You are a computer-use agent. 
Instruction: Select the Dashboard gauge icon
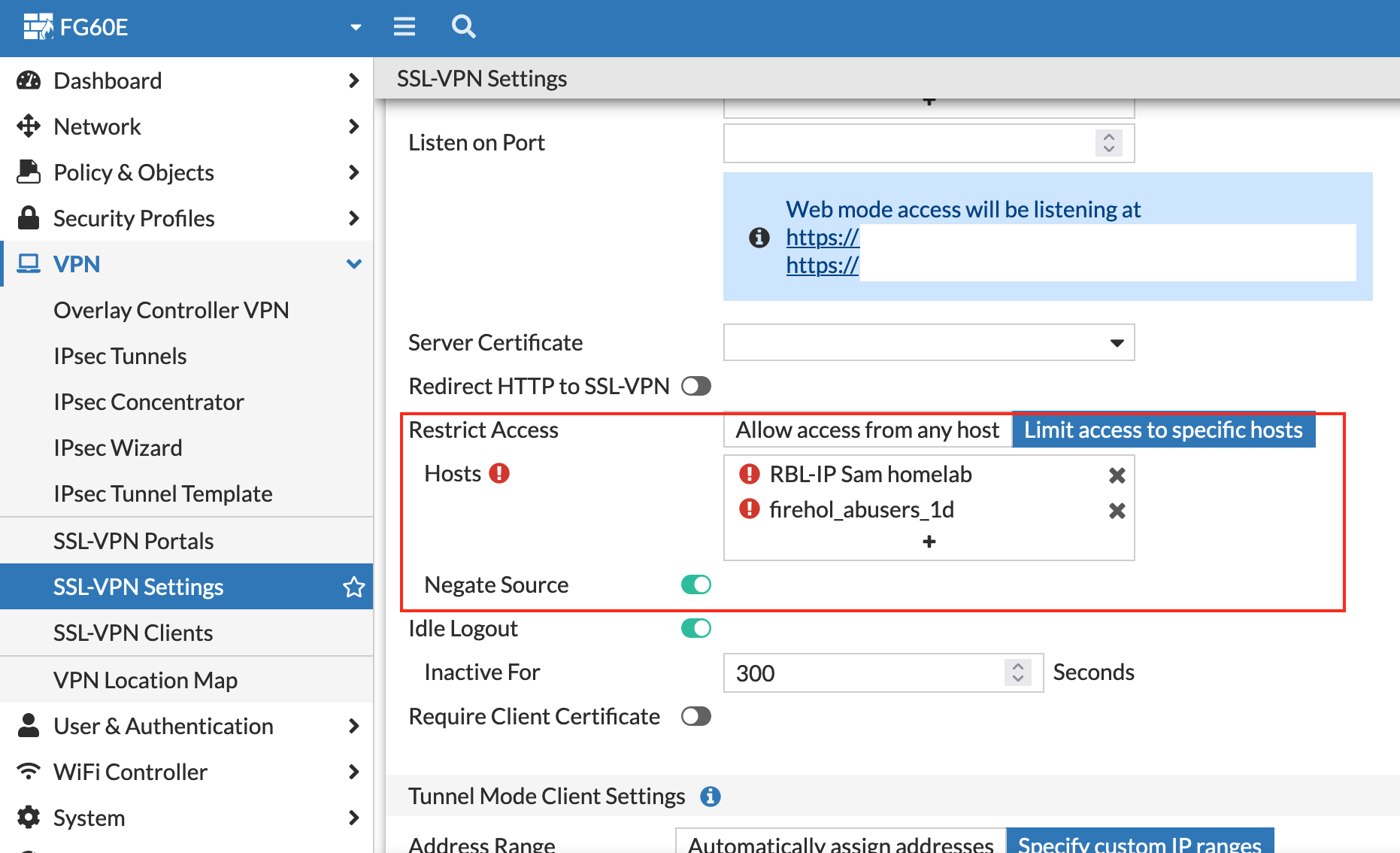(x=28, y=80)
